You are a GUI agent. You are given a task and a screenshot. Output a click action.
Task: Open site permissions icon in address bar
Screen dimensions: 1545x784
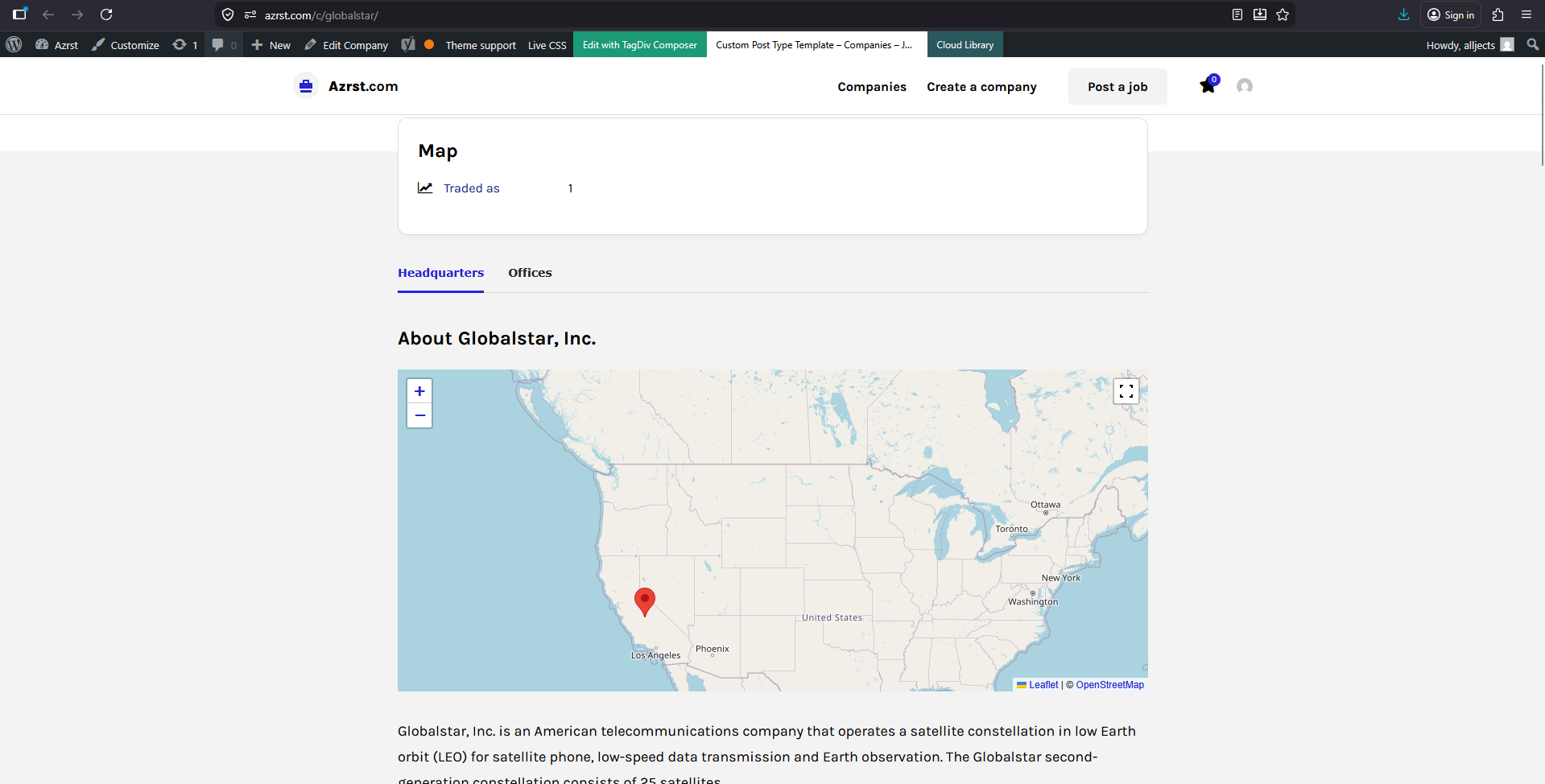click(250, 14)
